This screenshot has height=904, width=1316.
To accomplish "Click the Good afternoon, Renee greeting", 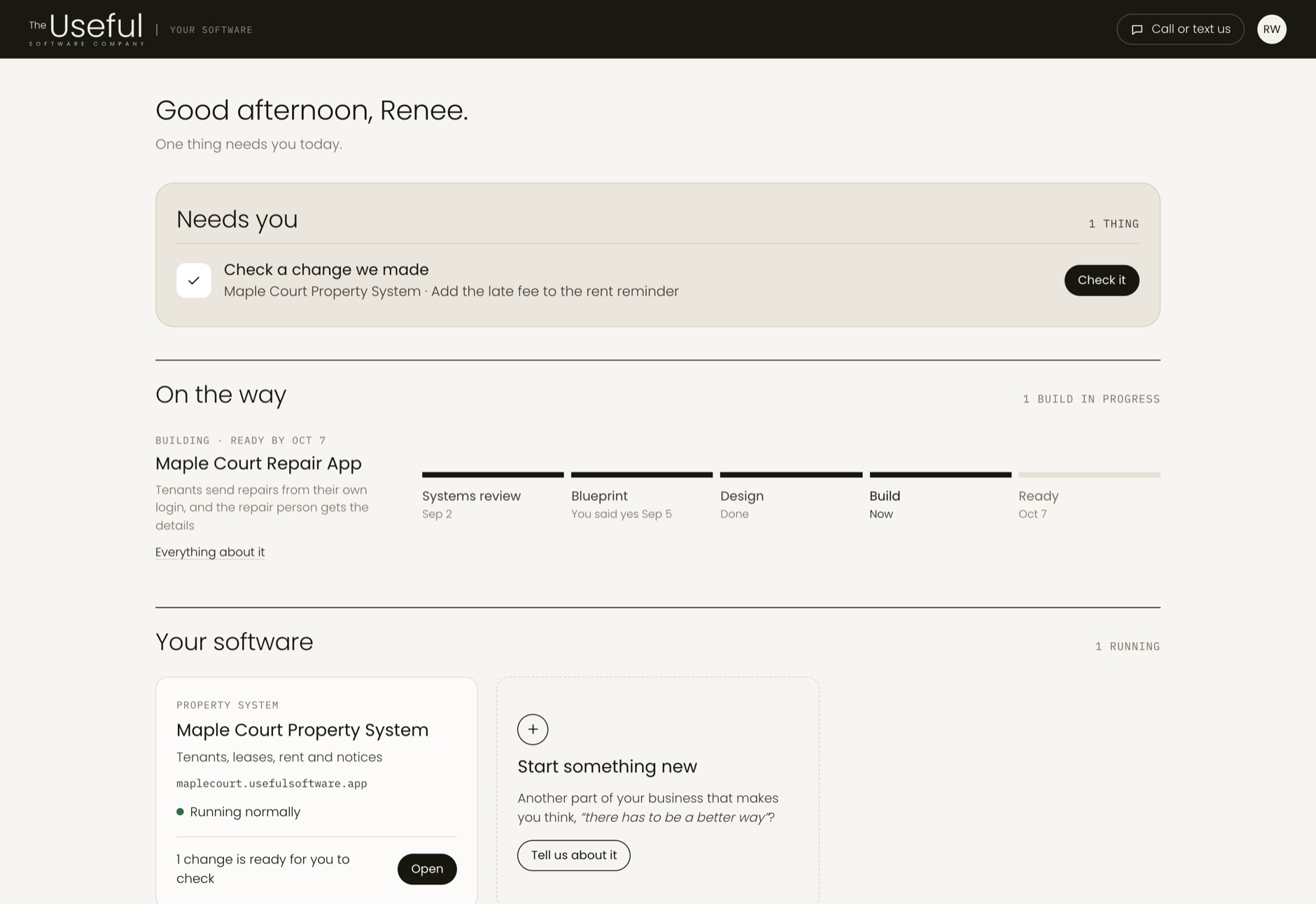I will (311, 111).
